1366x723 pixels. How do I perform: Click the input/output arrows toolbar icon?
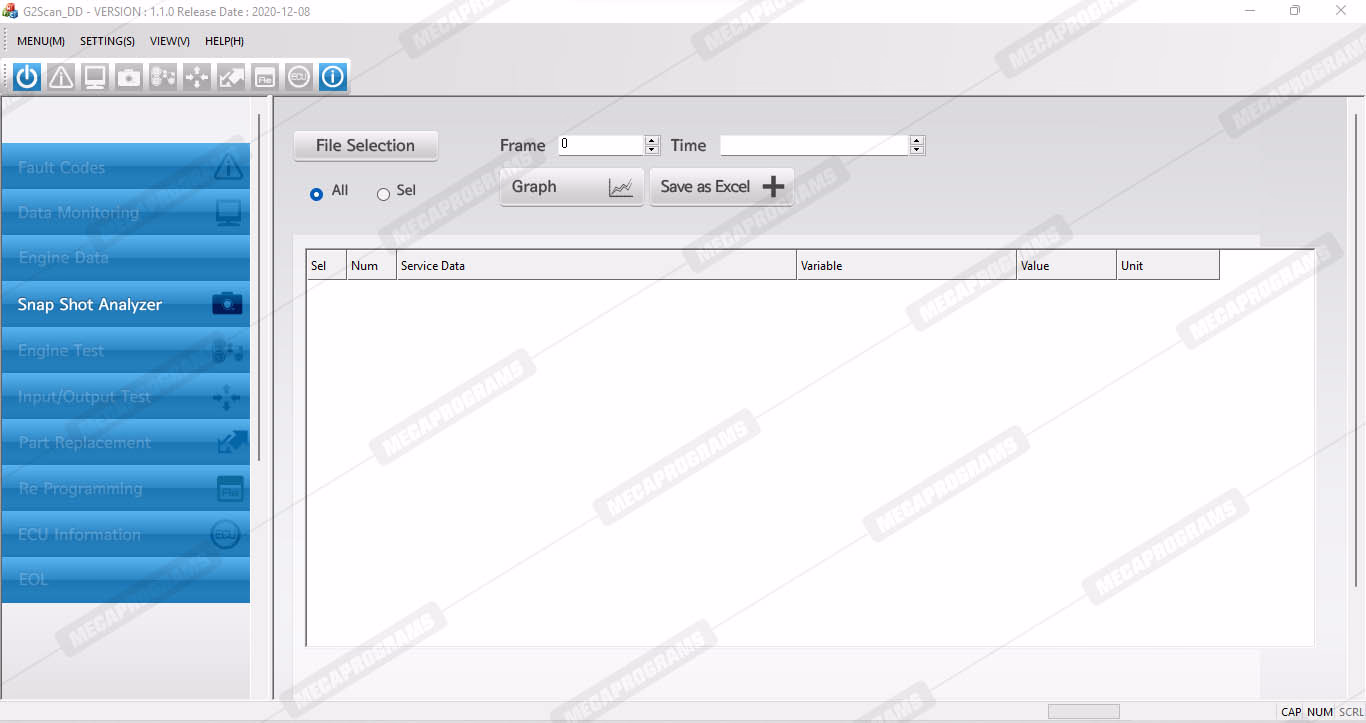point(197,77)
